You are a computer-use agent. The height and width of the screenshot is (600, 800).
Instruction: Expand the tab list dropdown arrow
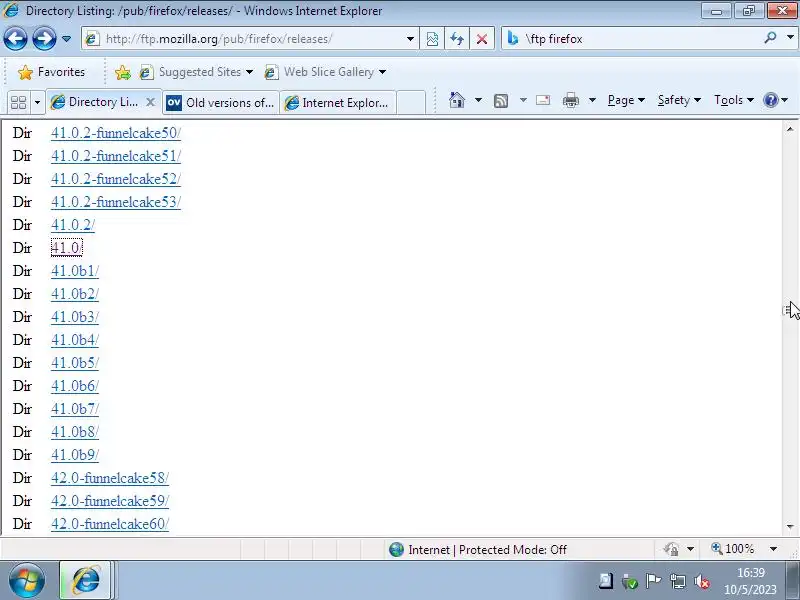pyautogui.click(x=37, y=103)
